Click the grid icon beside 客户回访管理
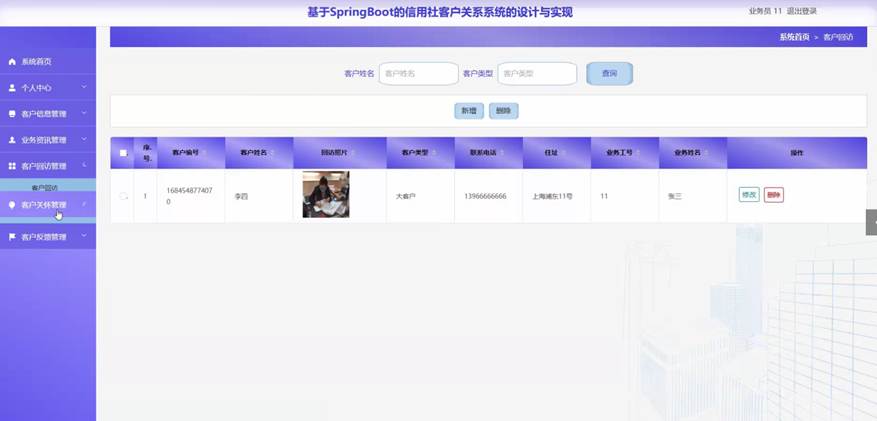The height and width of the screenshot is (421, 877). (x=12, y=166)
